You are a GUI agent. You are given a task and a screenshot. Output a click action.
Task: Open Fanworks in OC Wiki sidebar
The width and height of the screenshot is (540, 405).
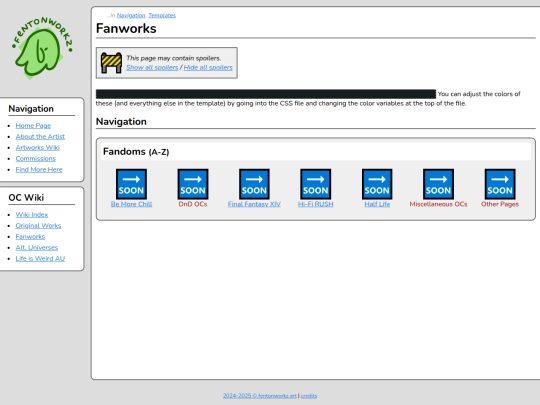[x=30, y=237]
